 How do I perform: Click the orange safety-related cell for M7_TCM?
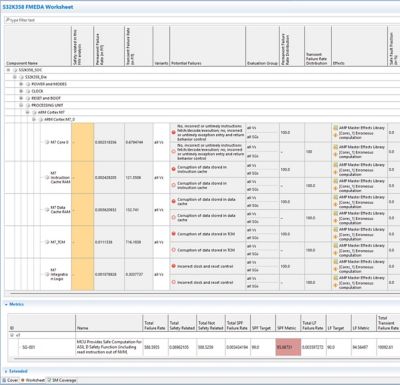click(x=83, y=242)
